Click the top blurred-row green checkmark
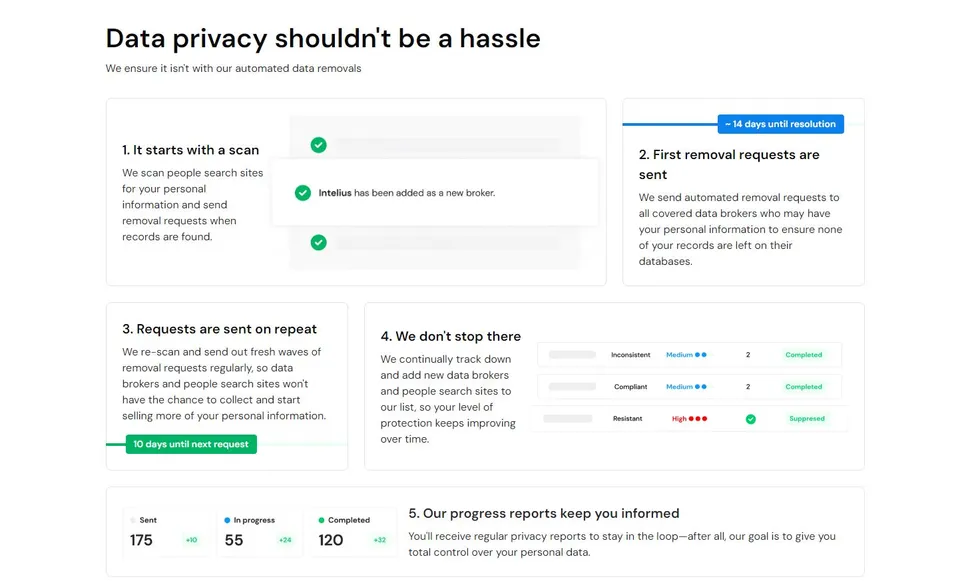Viewport: 970px width, 587px height. 318,145
